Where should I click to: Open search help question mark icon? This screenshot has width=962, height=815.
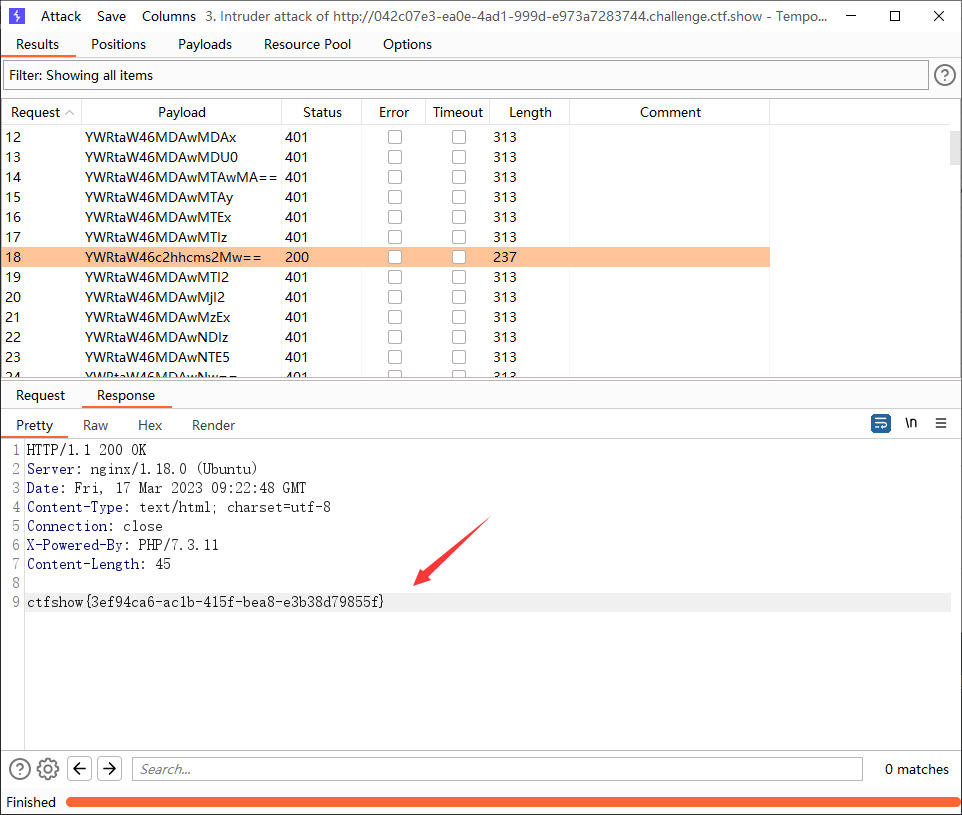20,769
